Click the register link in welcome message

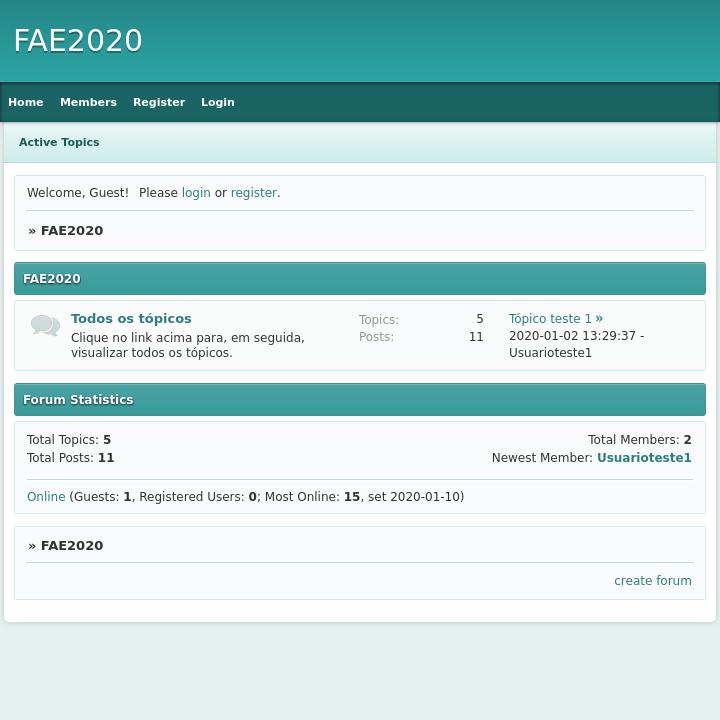[254, 193]
